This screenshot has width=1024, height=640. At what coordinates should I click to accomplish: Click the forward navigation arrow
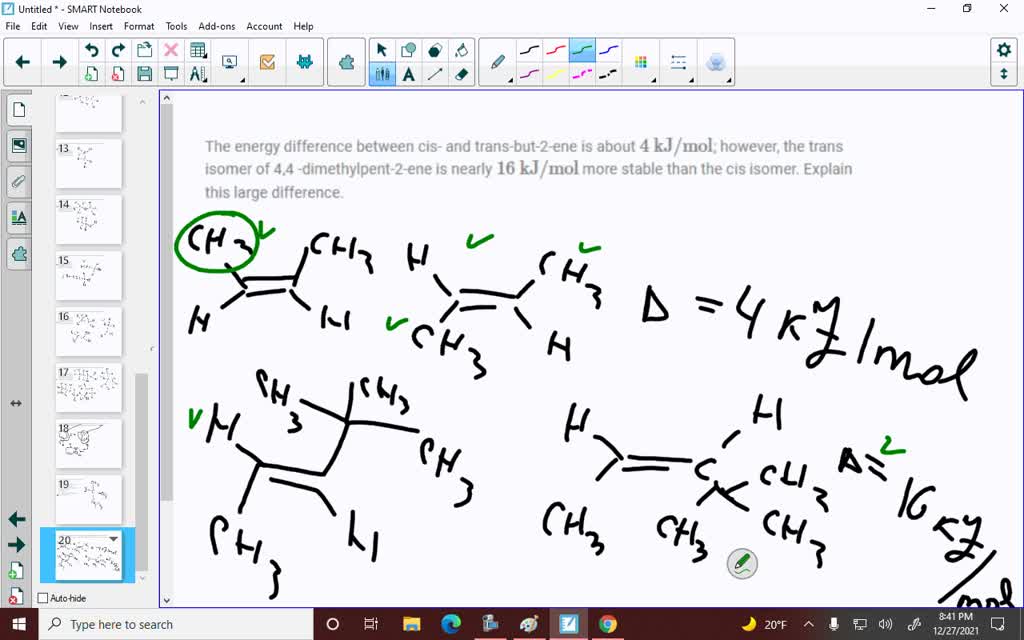[x=57, y=60]
